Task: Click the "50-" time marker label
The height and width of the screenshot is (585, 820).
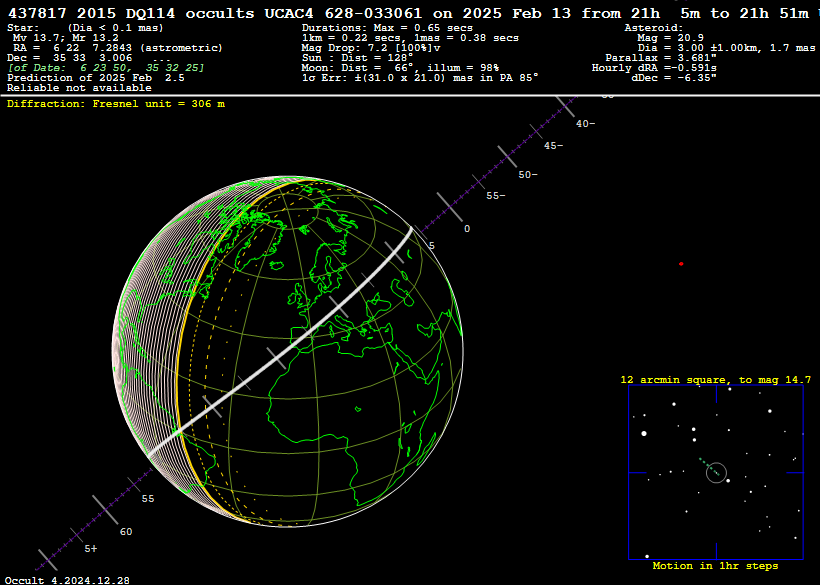Action: coord(528,175)
